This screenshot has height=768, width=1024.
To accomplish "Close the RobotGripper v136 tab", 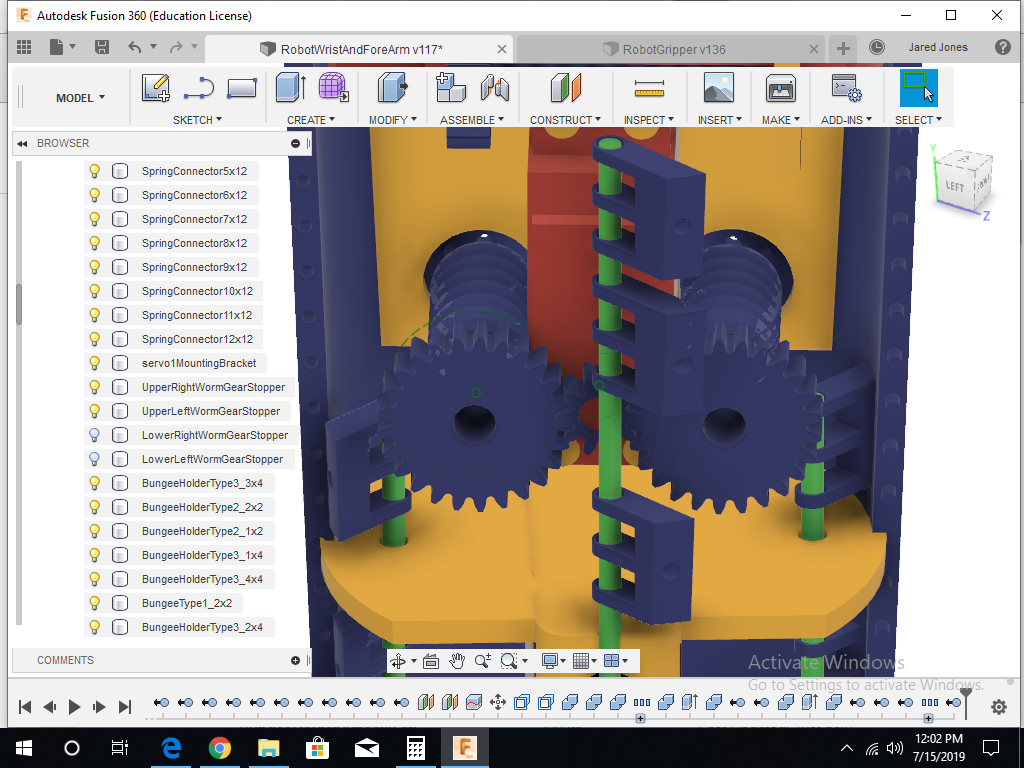I will tap(814, 49).
